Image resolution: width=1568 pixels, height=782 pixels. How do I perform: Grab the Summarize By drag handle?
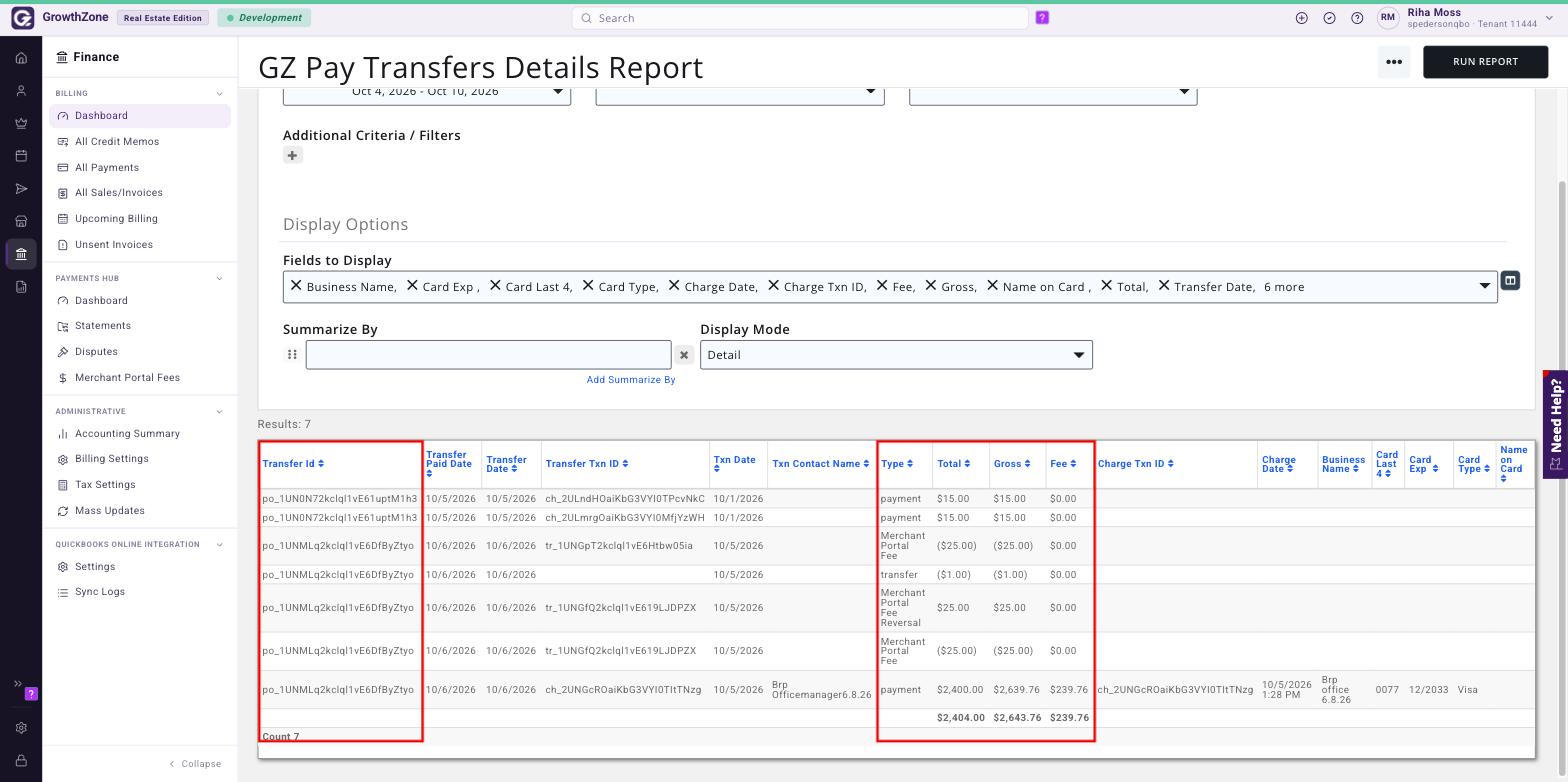292,355
